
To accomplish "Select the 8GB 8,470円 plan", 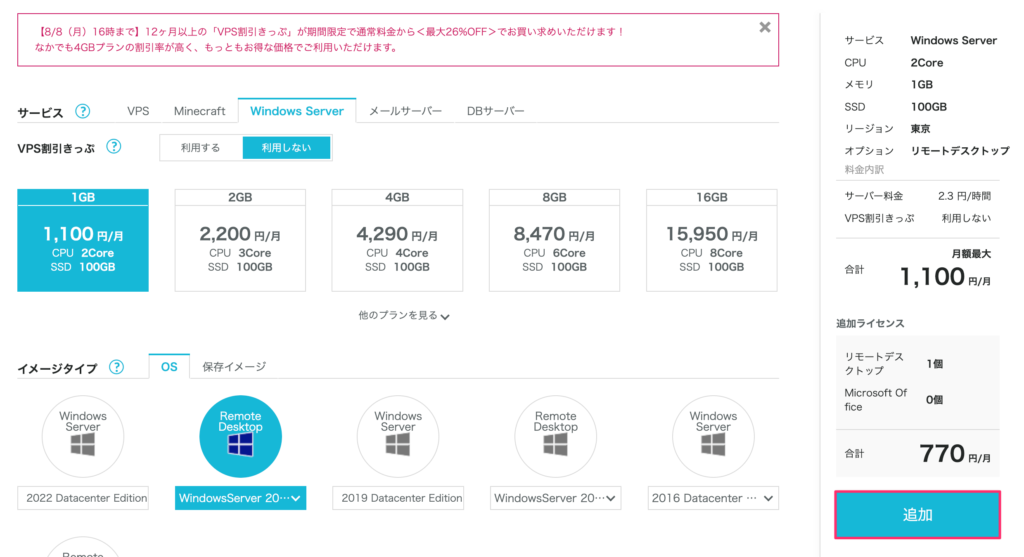I will (x=554, y=240).
